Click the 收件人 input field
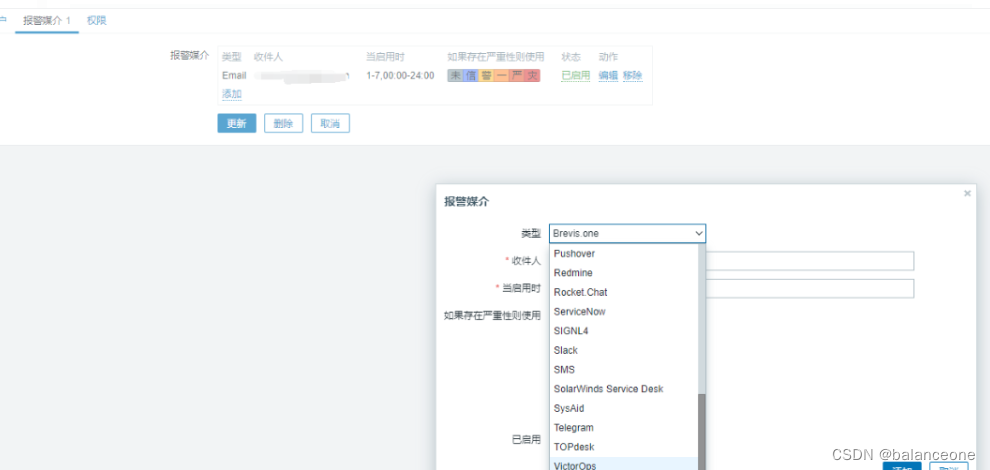990x470 pixels. pyautogui.click(x=810, y=261)
